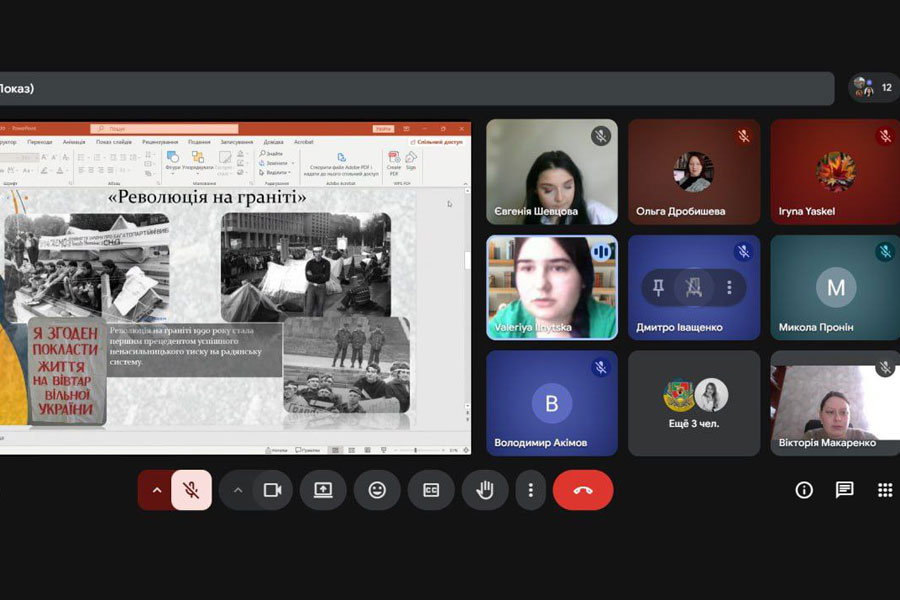This screenshot has width=900, height=600.
Task: Leave the call with red hang-up button
Action: (583, 490)
